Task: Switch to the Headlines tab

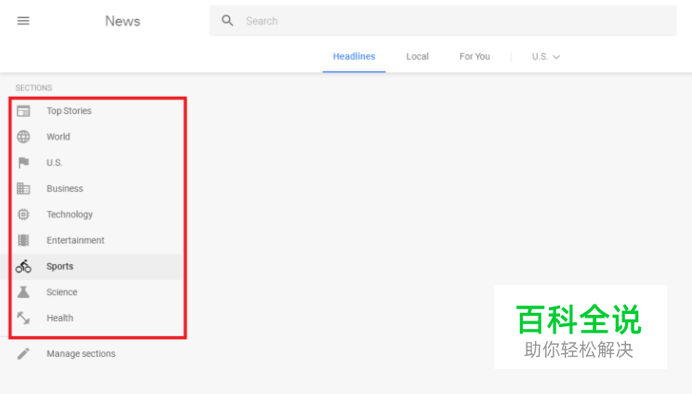Action: click(x=354, y=56)
